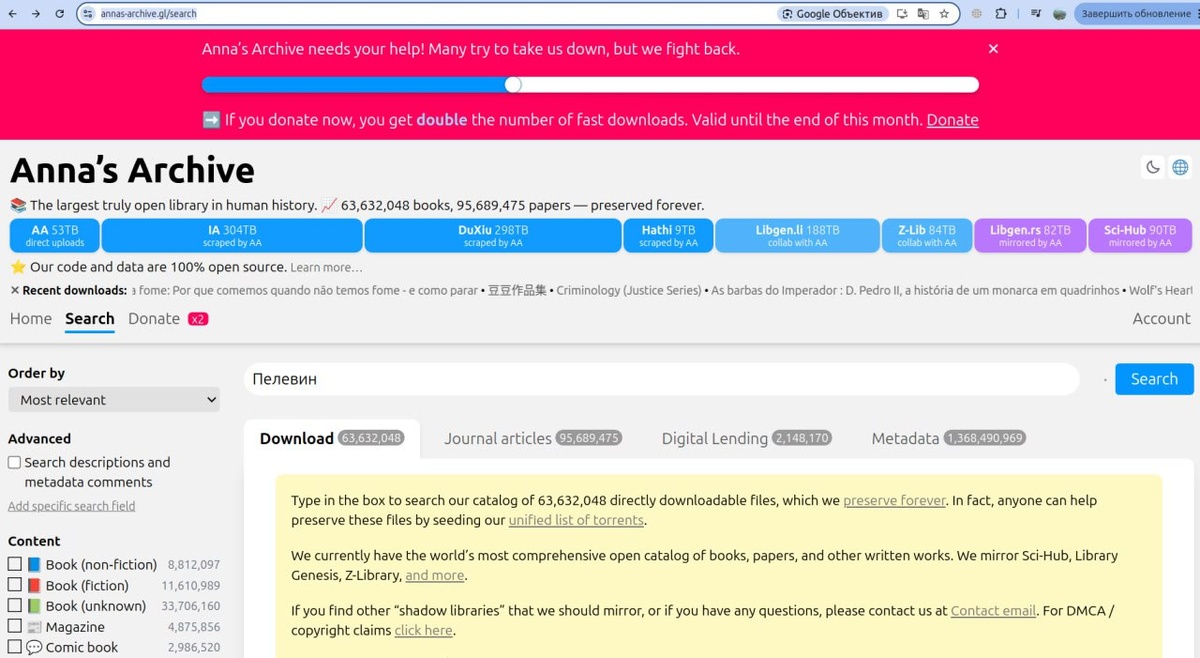Open the browser extensions puzzle icon

coord(1001,14)
